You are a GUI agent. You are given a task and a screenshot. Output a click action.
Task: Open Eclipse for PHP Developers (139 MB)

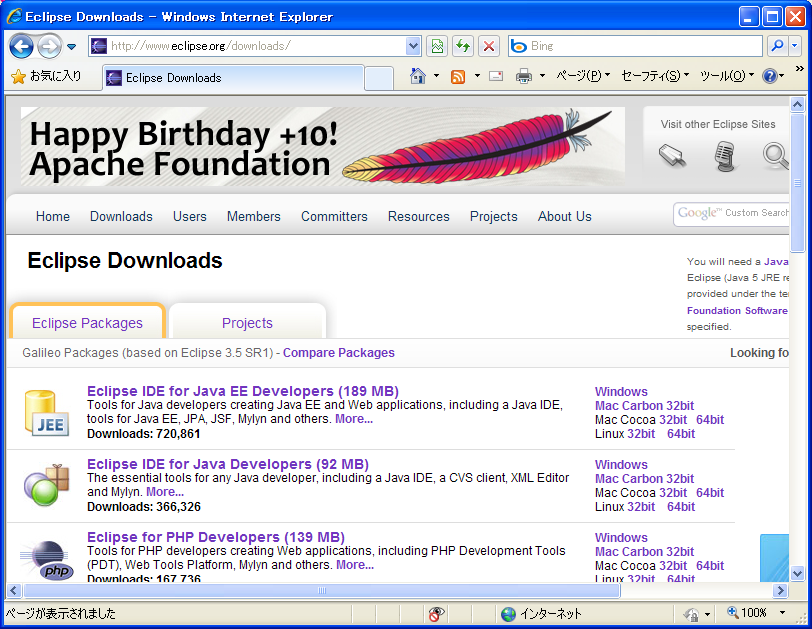[x=216, y=537]
